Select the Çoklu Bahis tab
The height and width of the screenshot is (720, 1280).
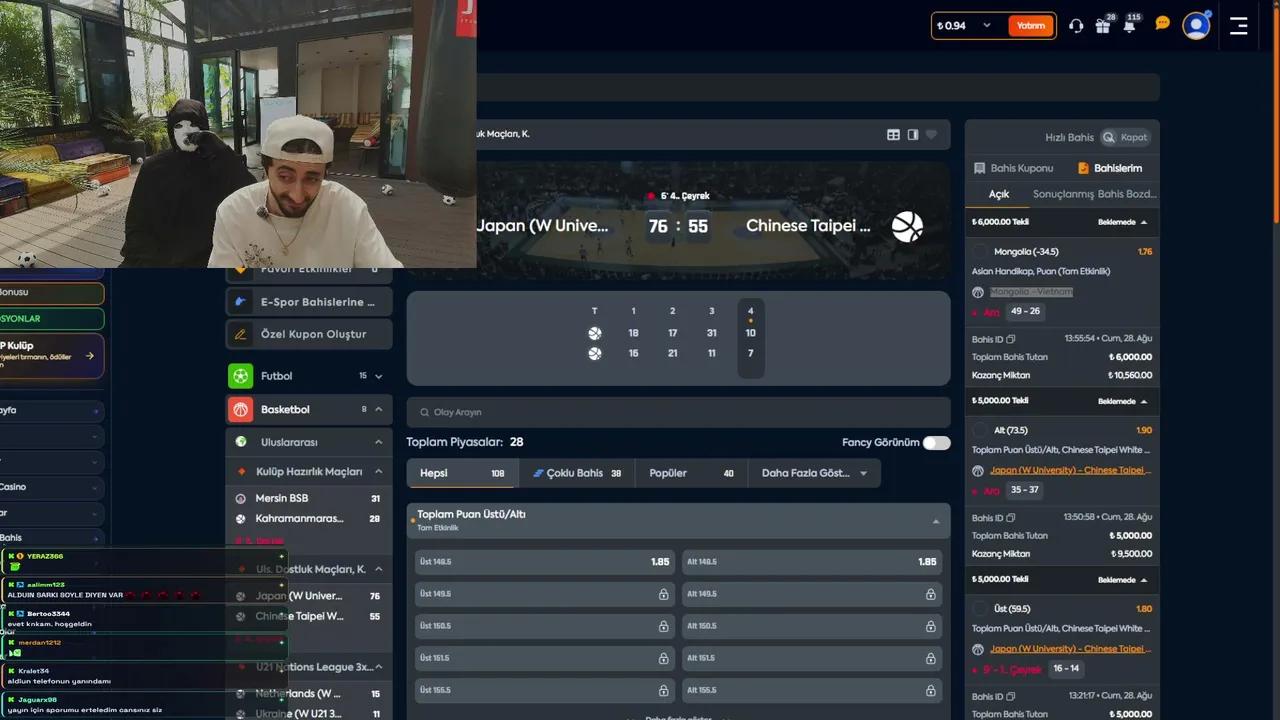[x=576, y=473]
